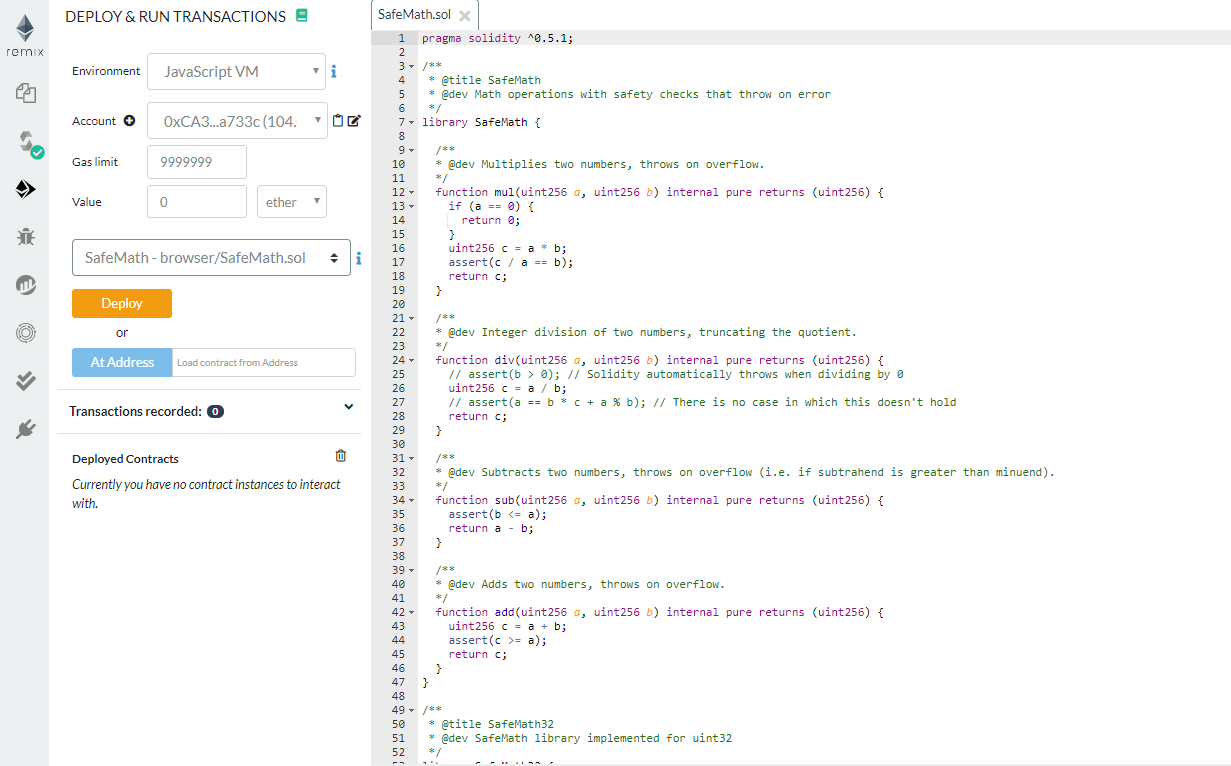Close the SafeMath.sol tab
The width and height of the screenshot is (1231, 766).
[464, 16]
